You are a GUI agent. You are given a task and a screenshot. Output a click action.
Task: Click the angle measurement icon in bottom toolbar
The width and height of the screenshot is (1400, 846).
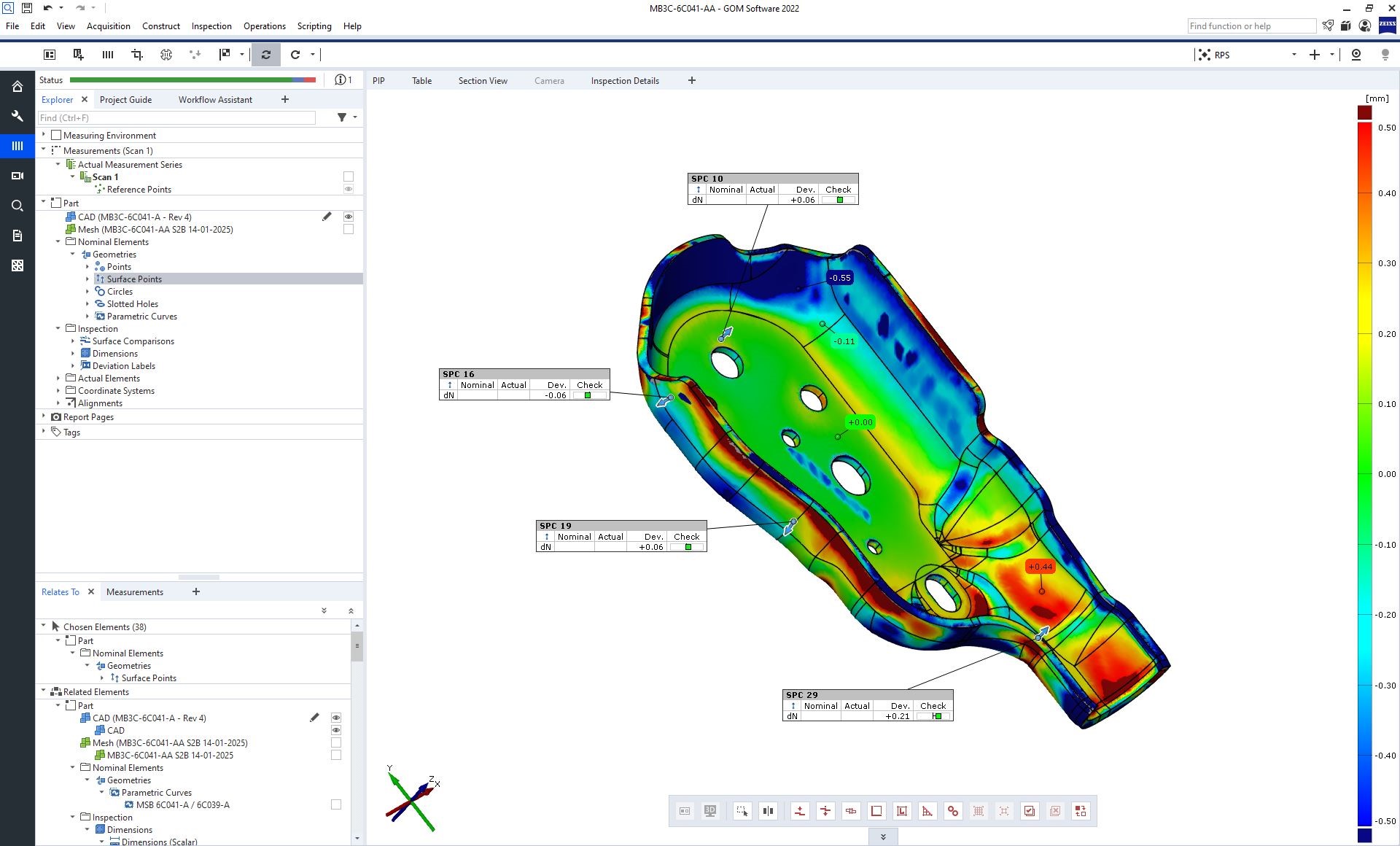click(x=927, y=811)
